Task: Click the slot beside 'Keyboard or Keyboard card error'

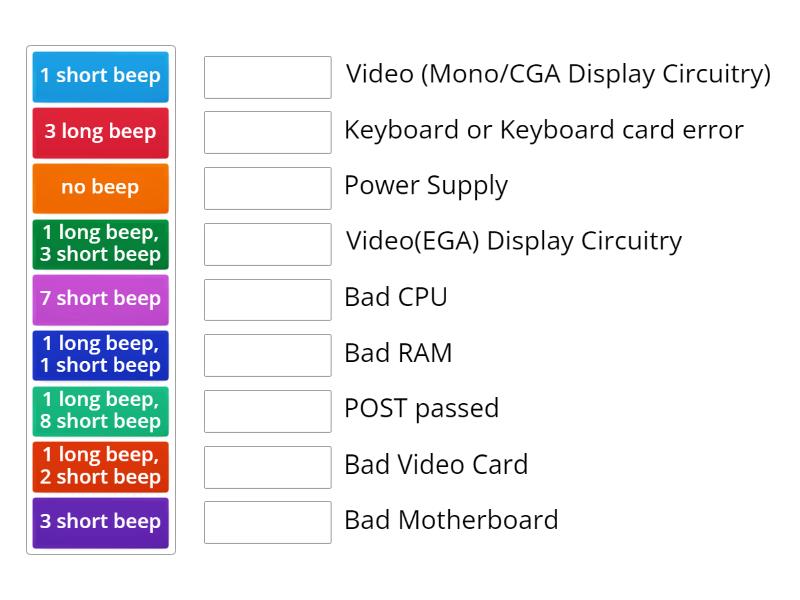Action: tap(267, 129)
